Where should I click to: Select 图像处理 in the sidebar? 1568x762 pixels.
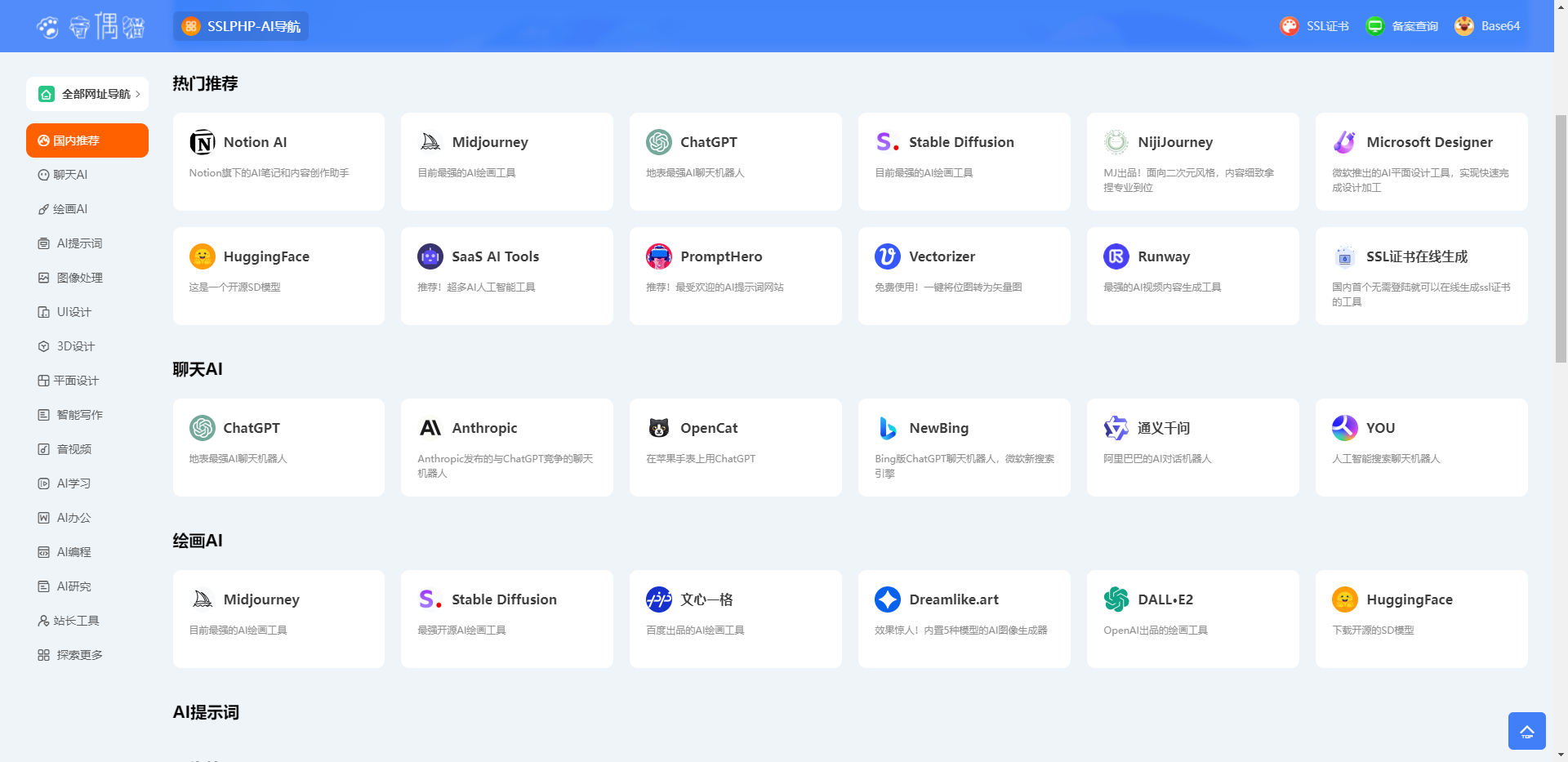(x=87, y=278)
